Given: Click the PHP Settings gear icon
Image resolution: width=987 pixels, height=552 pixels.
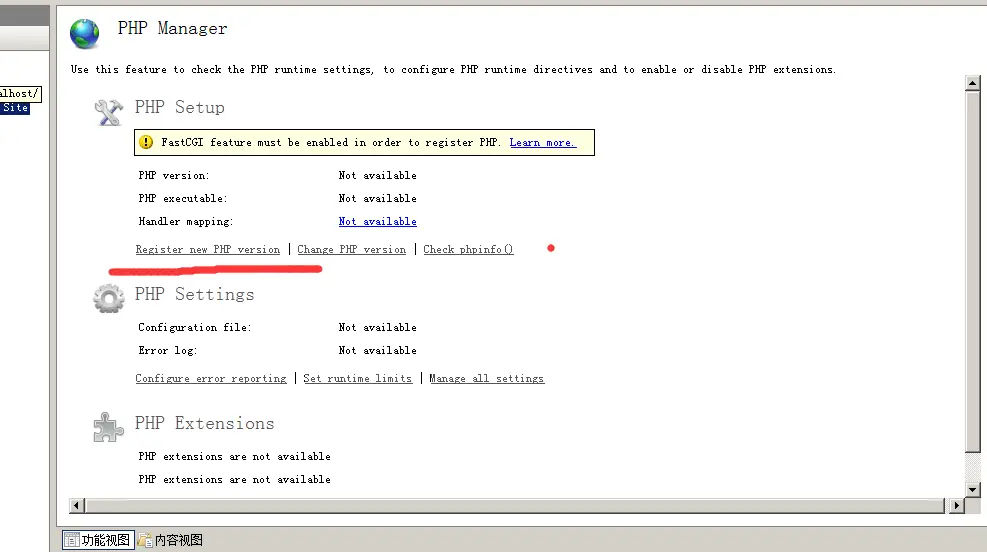Looking at the screenshot, I should coord(109,298).
